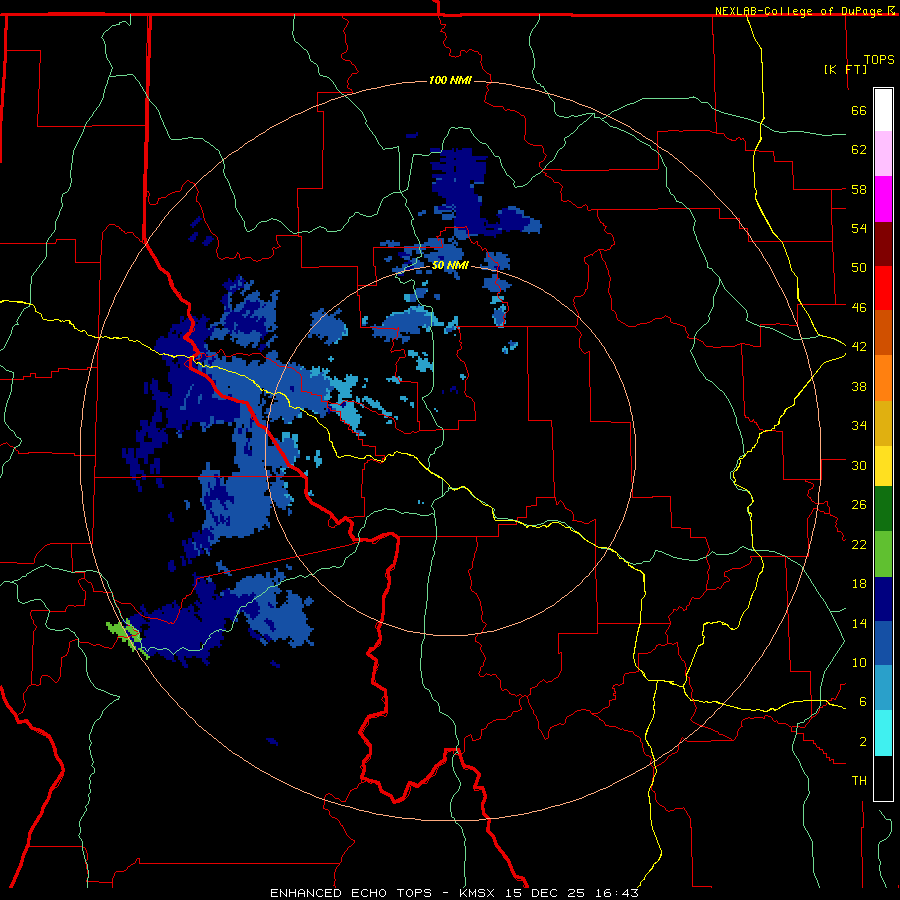Select the 100 NMI range ring label
Image resolution: width=900 pixels, height=900 pixels.
[450, 80]
